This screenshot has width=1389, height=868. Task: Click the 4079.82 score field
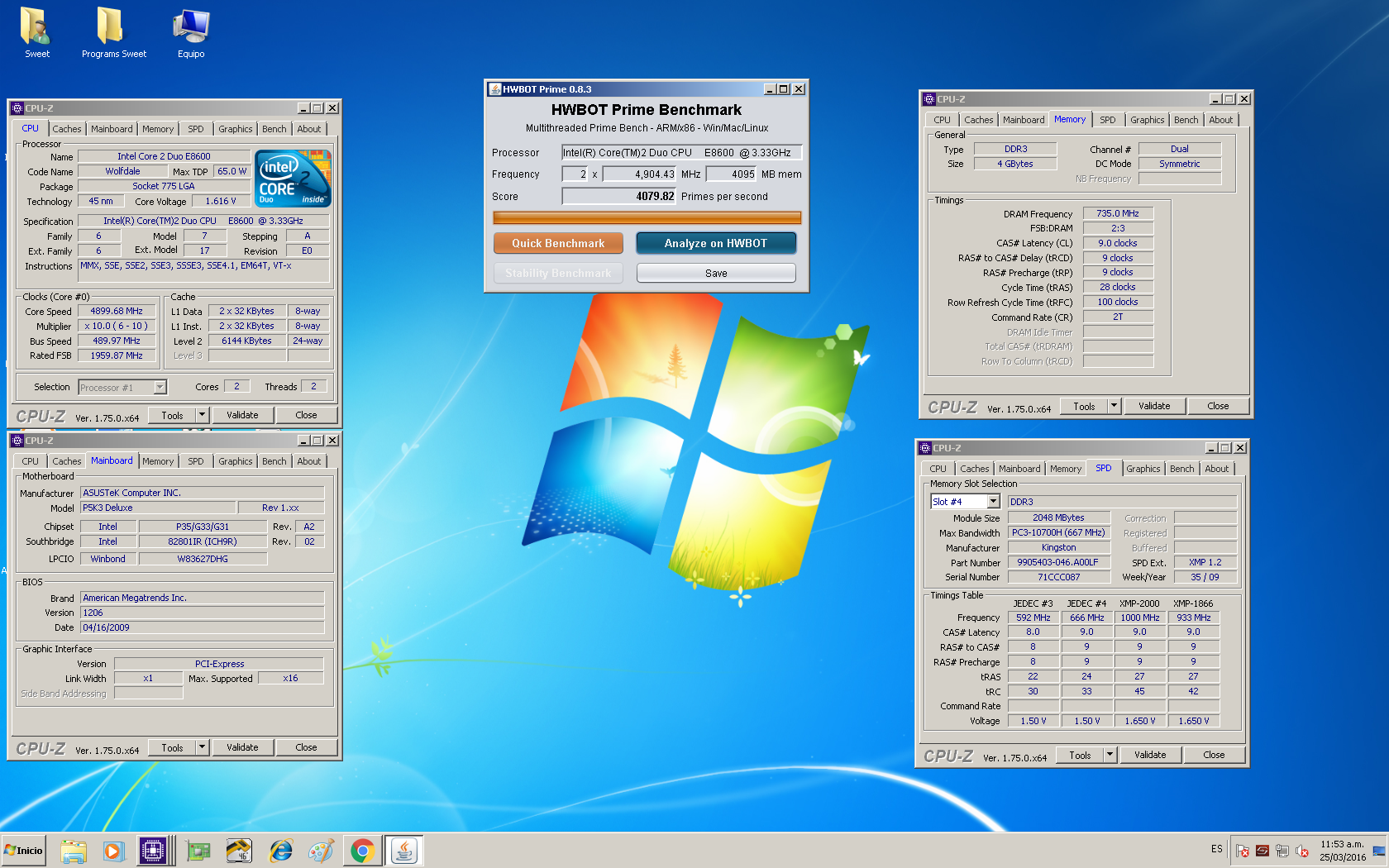coord(619,196)
